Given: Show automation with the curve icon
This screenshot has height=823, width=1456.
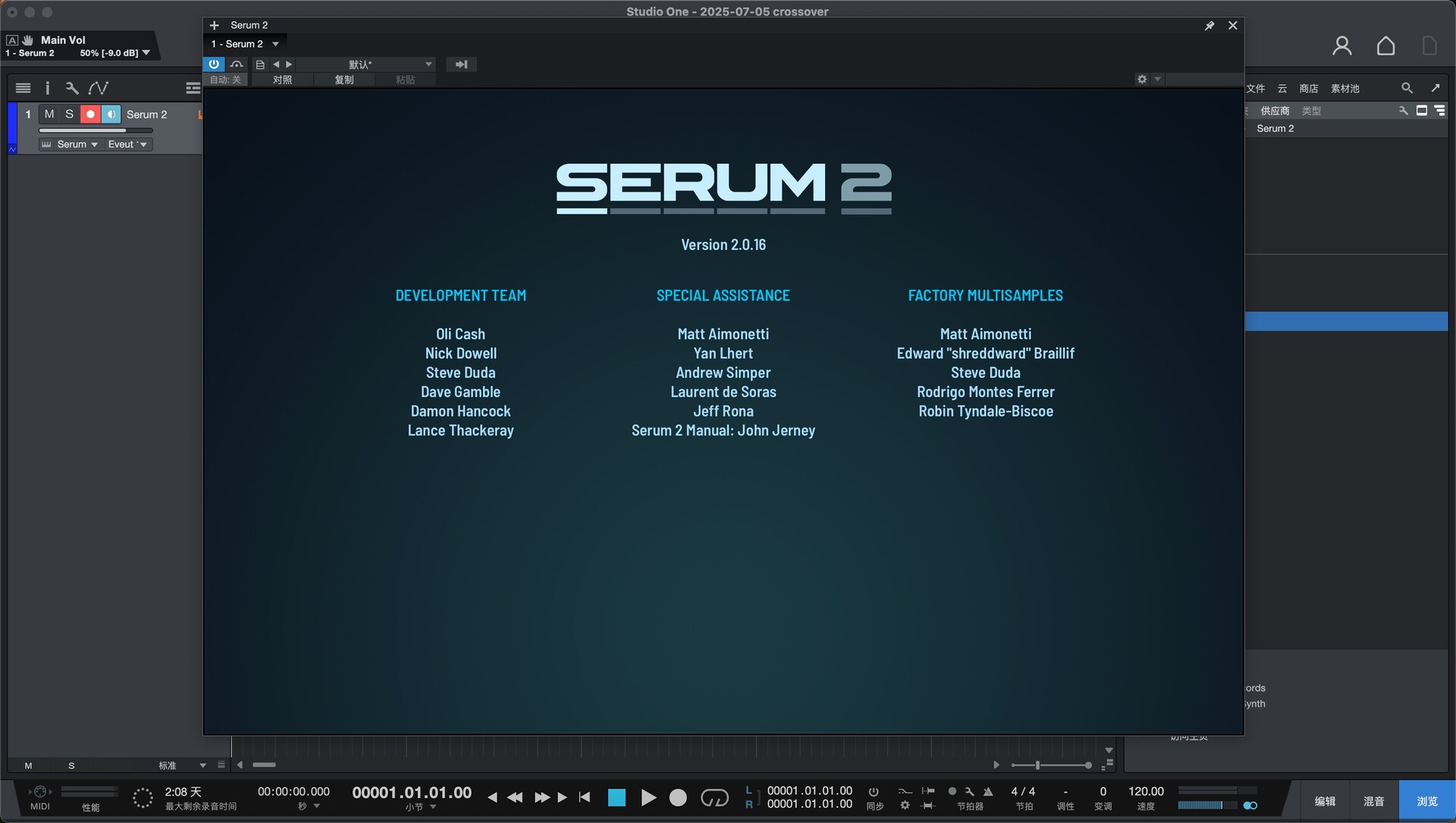Looking at the screenshot, I should 99,88.
